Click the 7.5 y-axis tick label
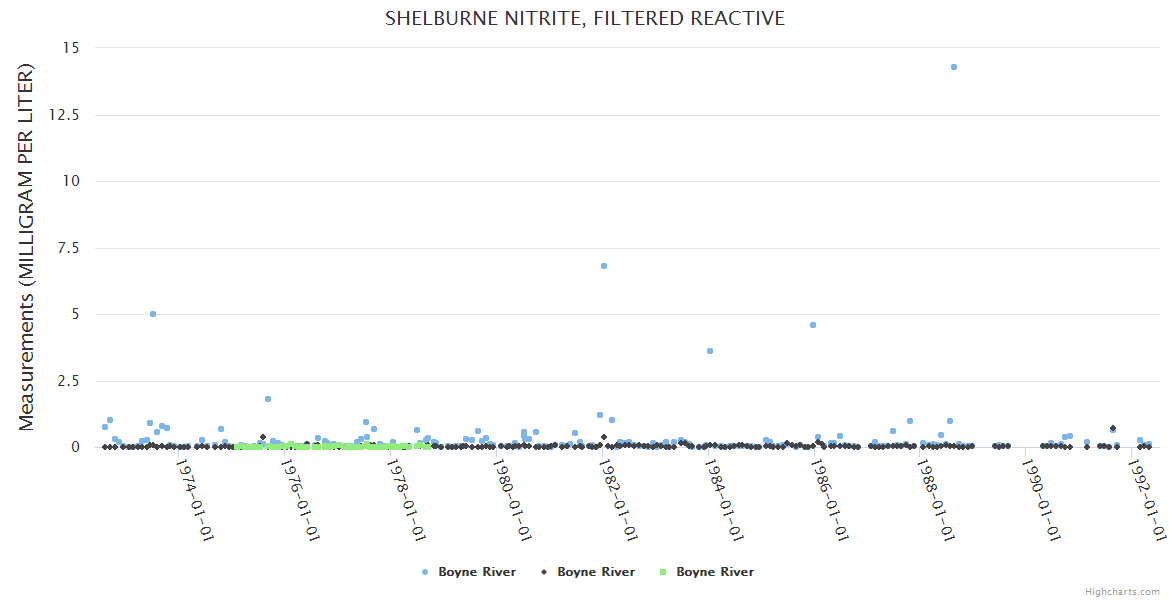The height and width of the screenshot is (600, 1170). point(70,248)
